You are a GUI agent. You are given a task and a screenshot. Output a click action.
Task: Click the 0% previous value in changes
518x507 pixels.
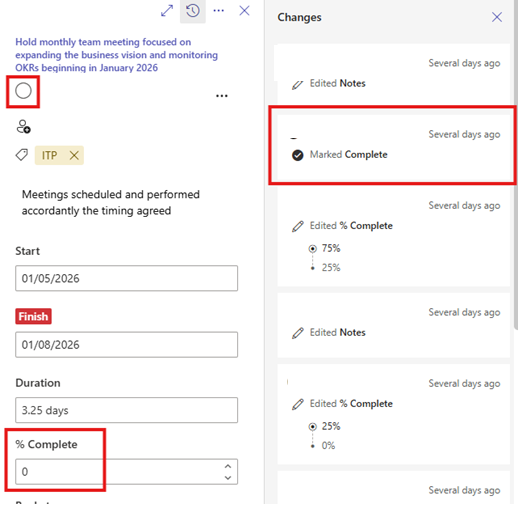click(x=328, y=446)
